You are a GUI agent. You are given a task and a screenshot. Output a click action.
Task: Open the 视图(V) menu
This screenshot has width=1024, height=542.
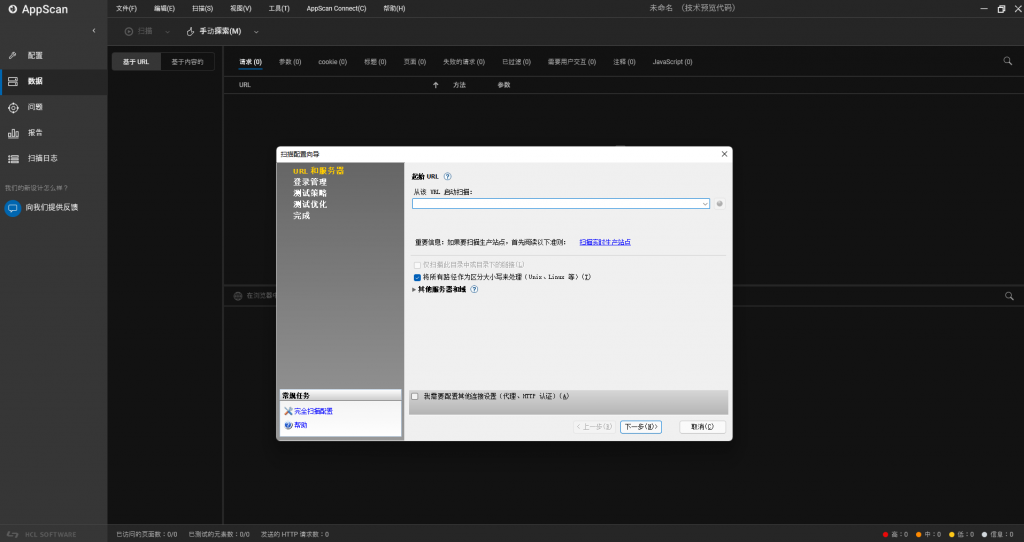coord(240,8)
